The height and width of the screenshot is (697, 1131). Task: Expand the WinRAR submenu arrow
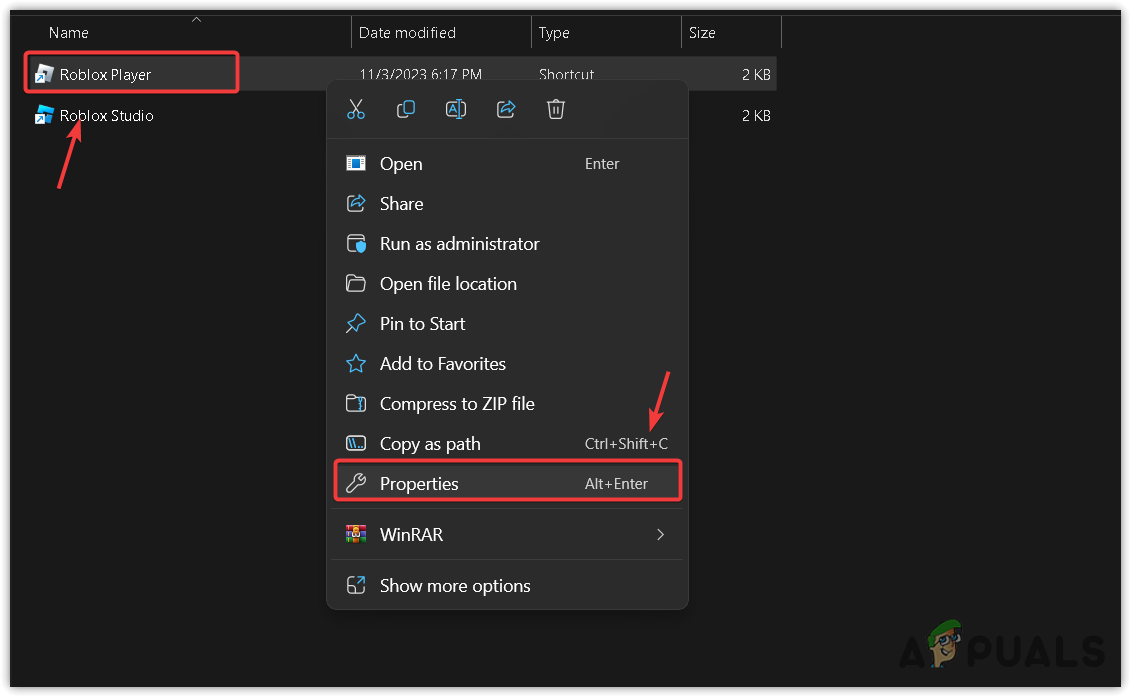point(660,535)
